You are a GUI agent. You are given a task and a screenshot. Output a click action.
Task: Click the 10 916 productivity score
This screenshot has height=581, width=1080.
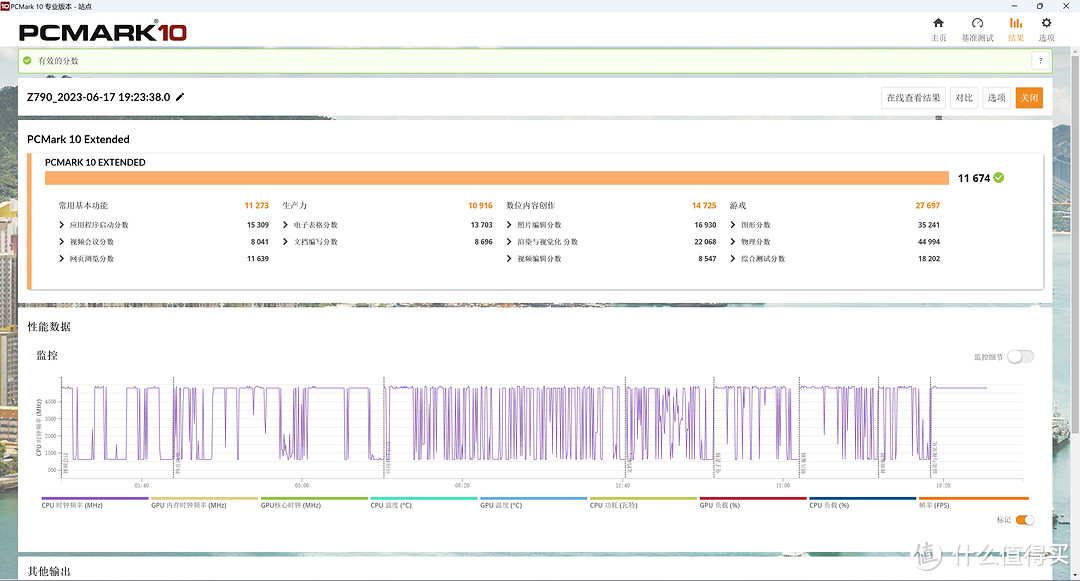tap(480, 206)
